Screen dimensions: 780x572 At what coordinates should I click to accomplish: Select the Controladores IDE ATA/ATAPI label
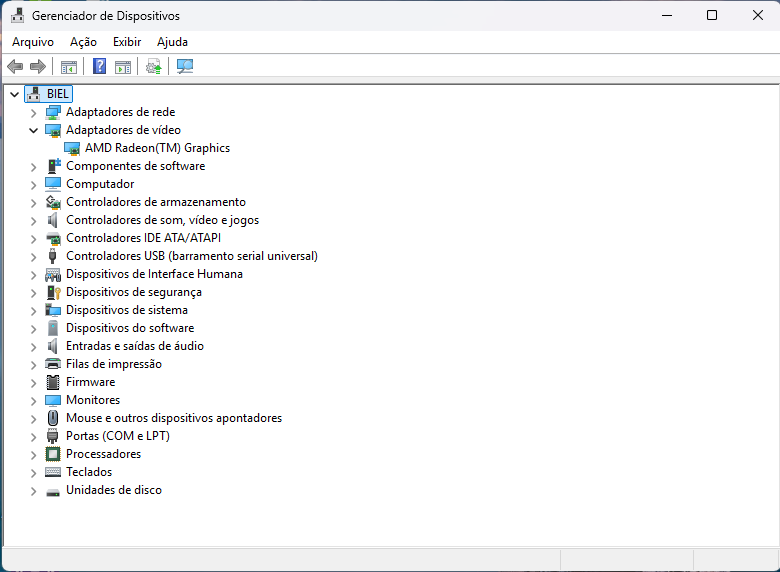point(143,238)
